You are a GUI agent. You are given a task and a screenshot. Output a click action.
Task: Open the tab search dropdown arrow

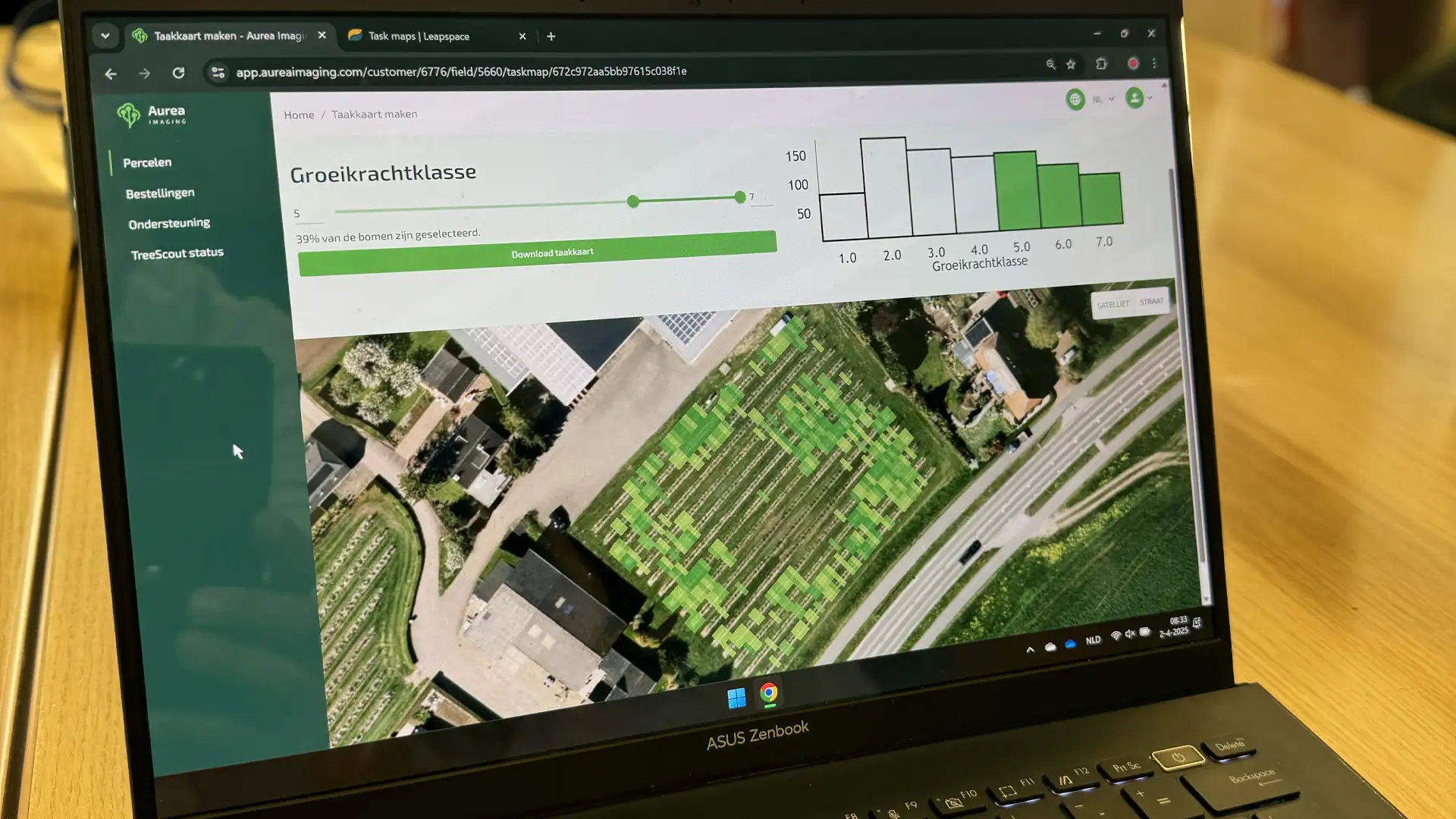tap(105, 36)
